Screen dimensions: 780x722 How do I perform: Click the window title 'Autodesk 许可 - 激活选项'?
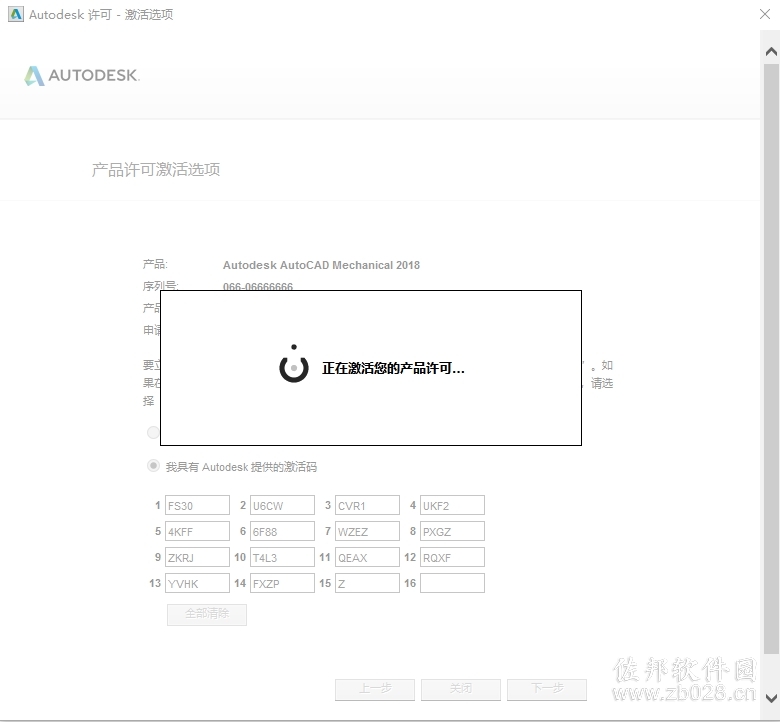click(x=101, y=14)
